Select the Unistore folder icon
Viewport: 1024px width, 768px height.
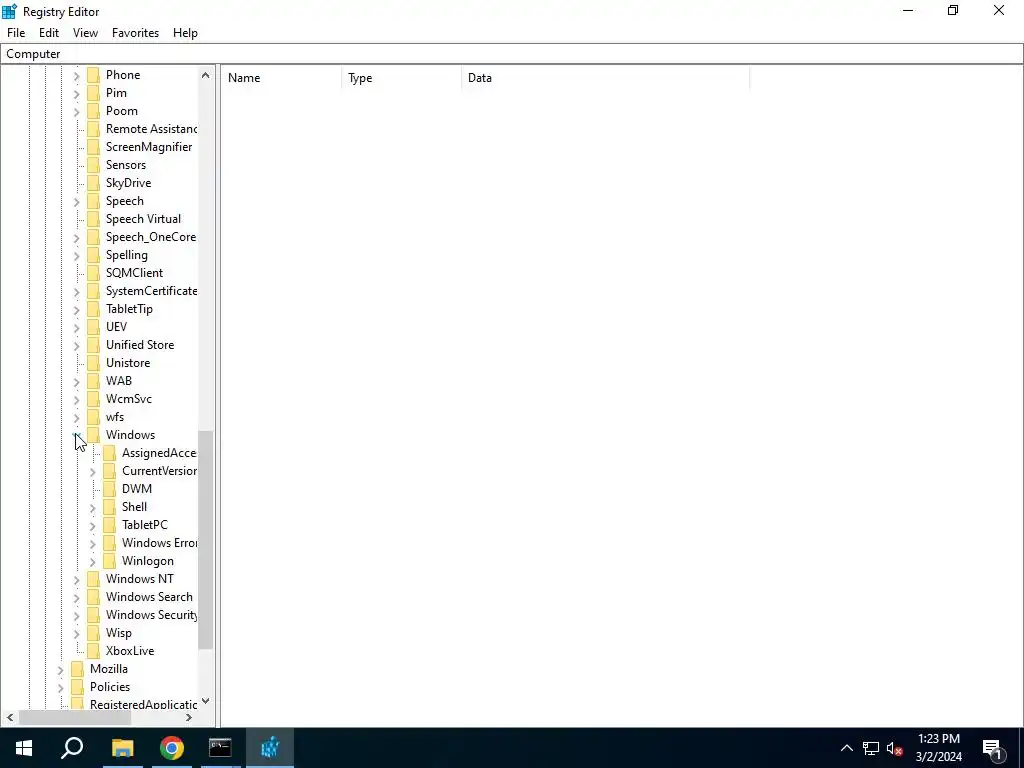click(x=93, y=363)
